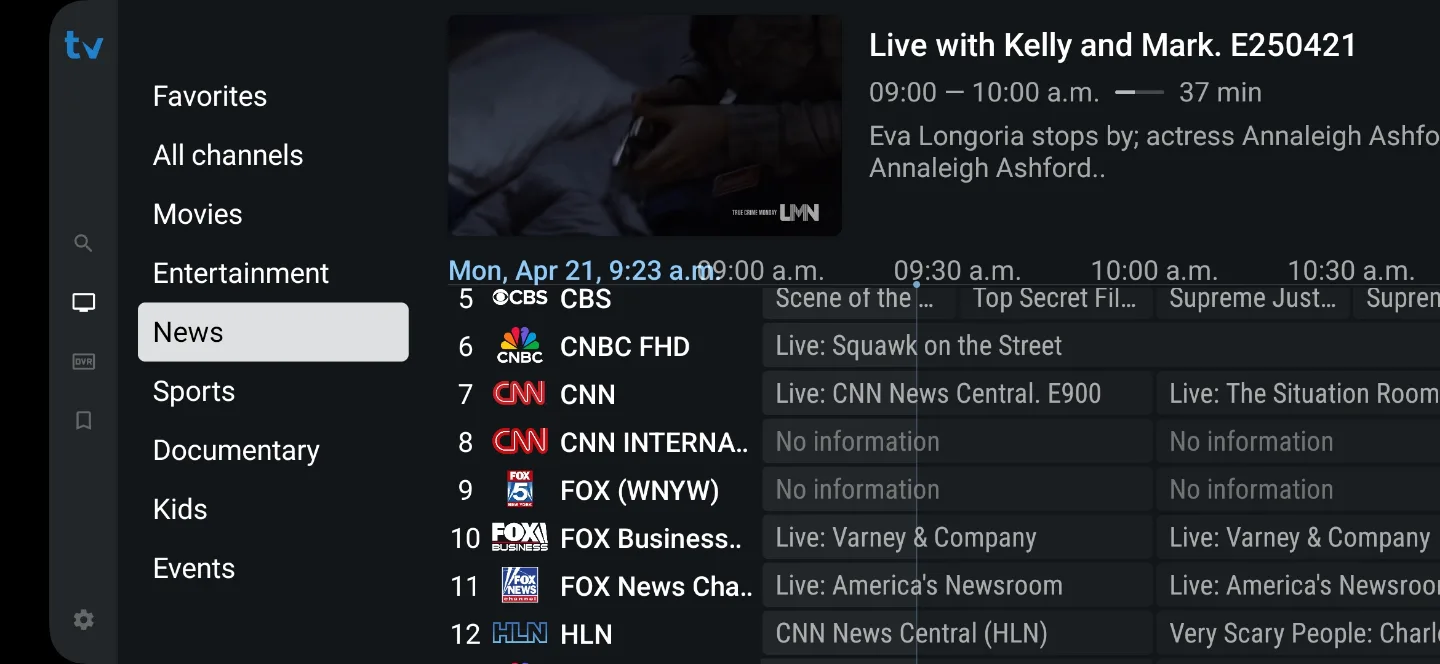Open the DVR recordings icon

pos(84,361)
